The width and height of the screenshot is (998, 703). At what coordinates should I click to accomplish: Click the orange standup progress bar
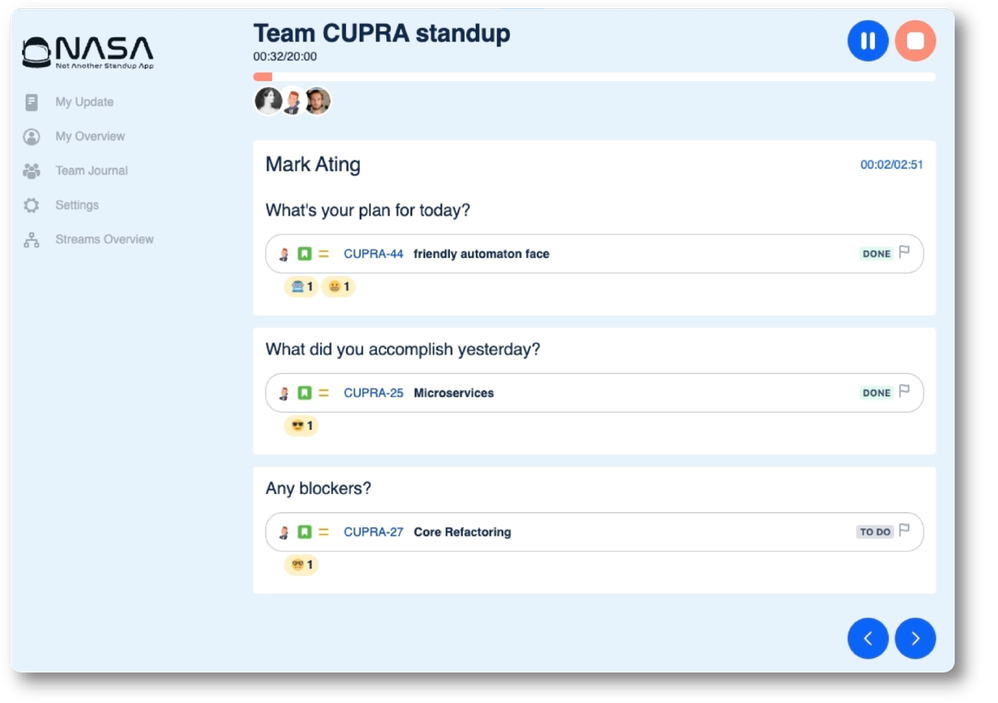(262, 76)
